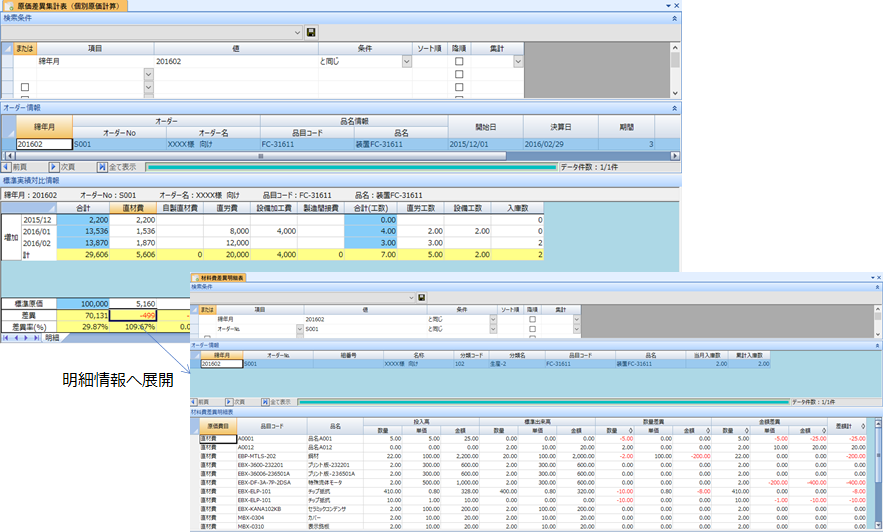Screen dimensions: 883x532
Task: Click the 原価費目 column header in 材料費差異明細表
Action: click(x=217, y=426)
